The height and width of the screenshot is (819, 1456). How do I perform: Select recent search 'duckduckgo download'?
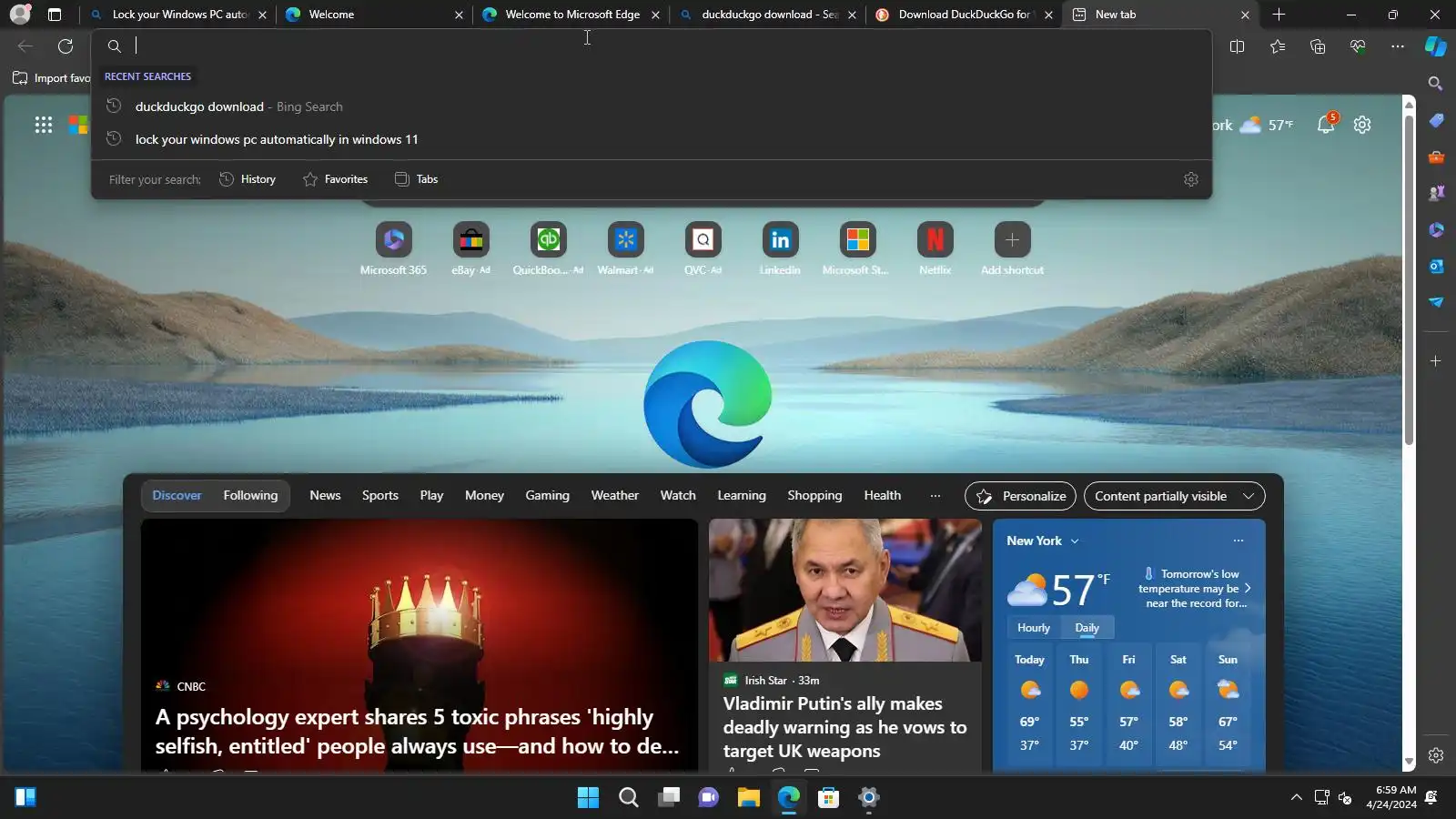click(x=652, y=106)
